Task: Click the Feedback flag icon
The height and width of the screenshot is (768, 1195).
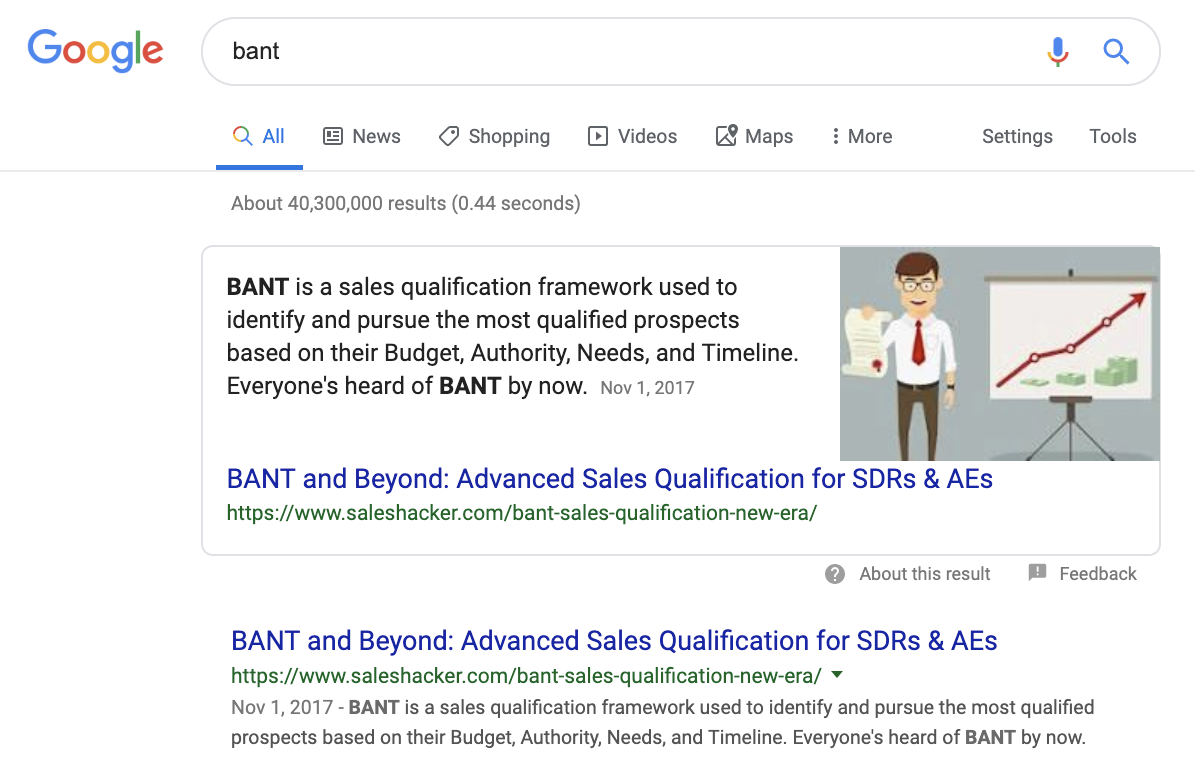Action: [x=1037, y=573]
